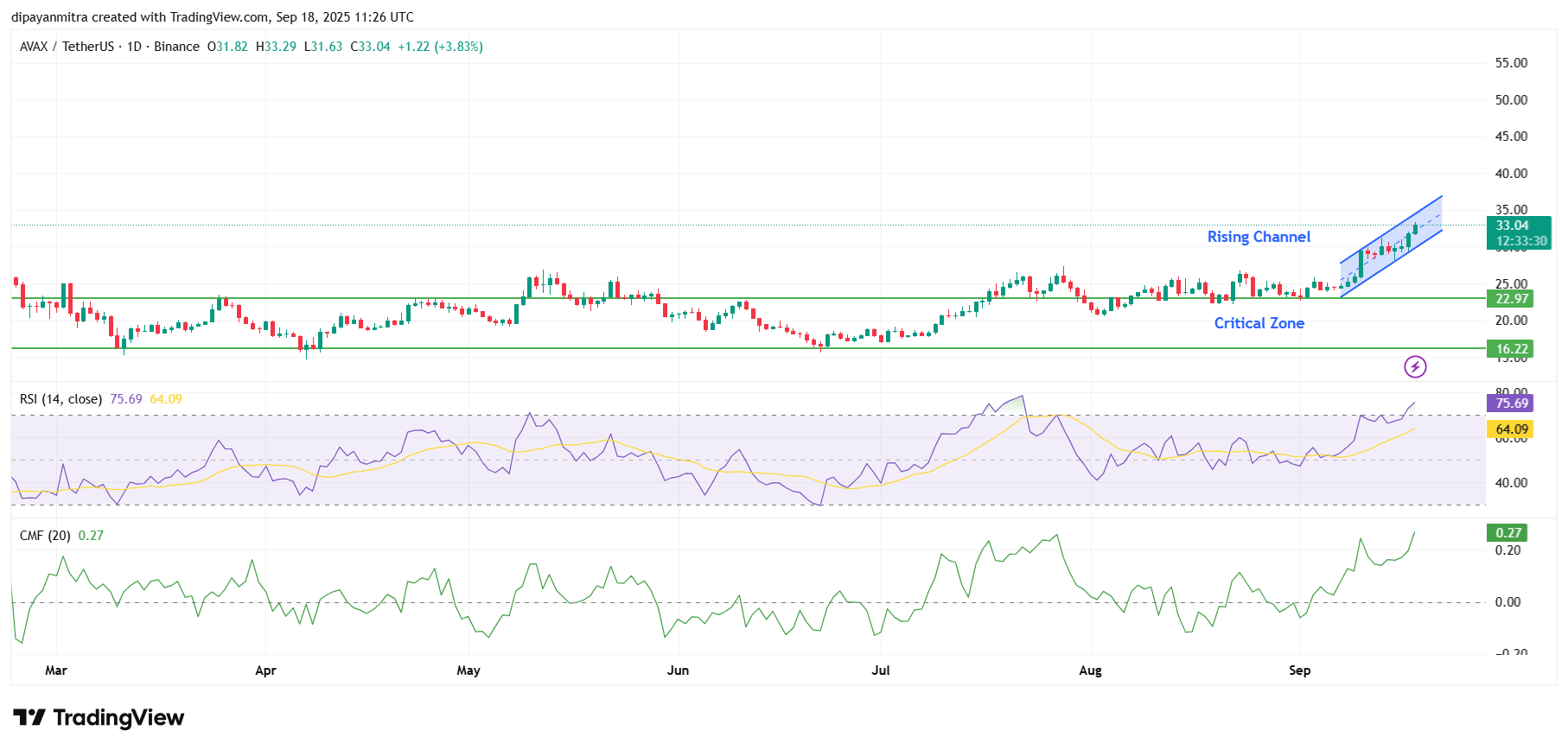
Task: Select the Rising Channel text label
Action: point(1258,237)
